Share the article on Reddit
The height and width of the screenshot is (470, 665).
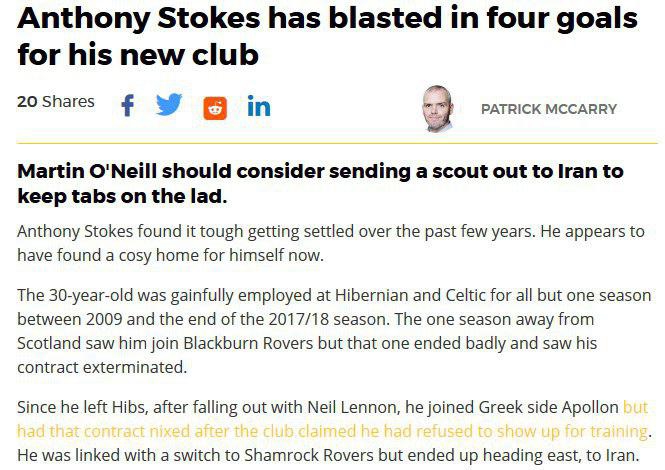(214, 107)
